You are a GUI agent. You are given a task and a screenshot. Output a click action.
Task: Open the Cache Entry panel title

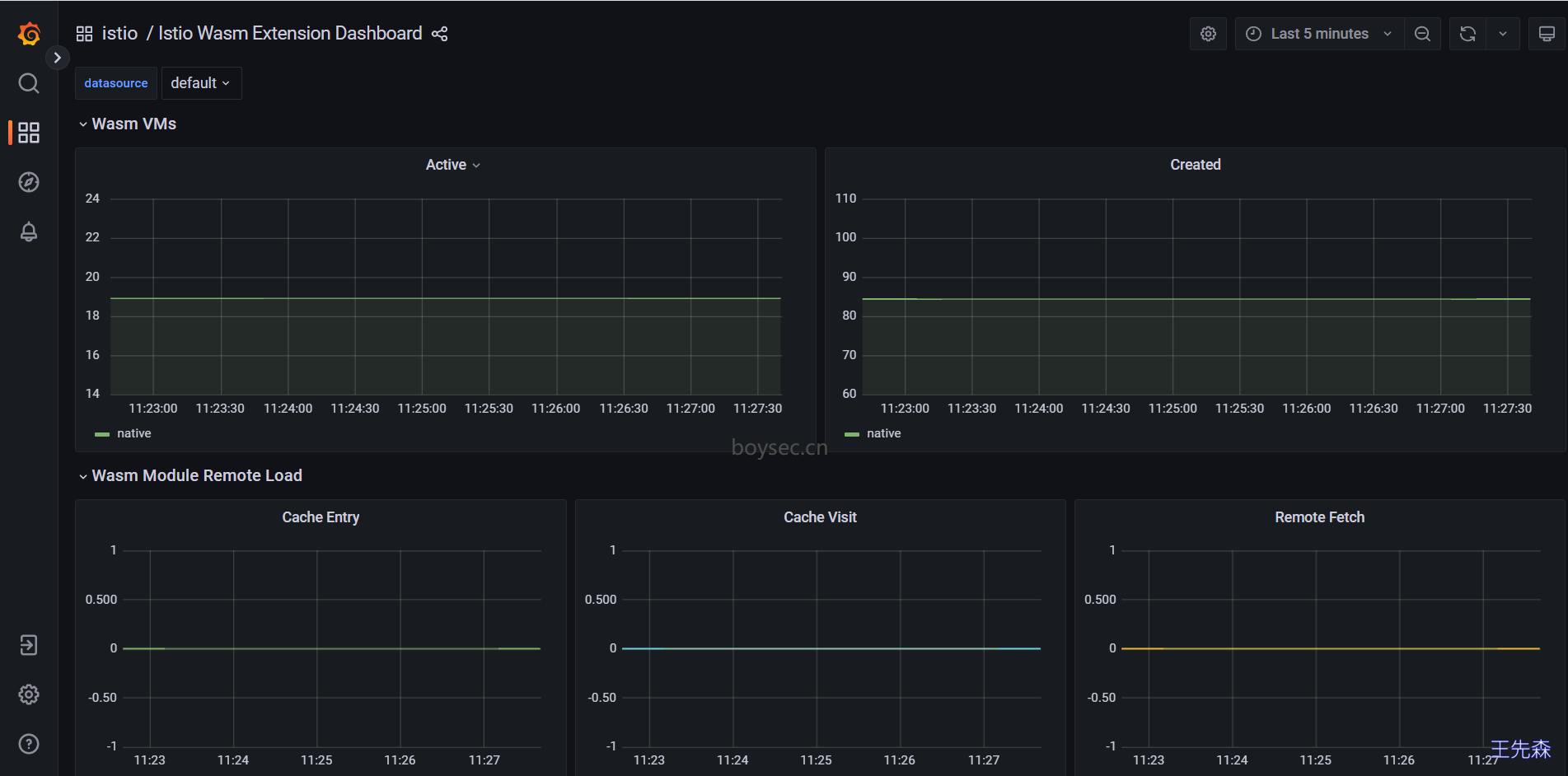click(x=321, y=517)
